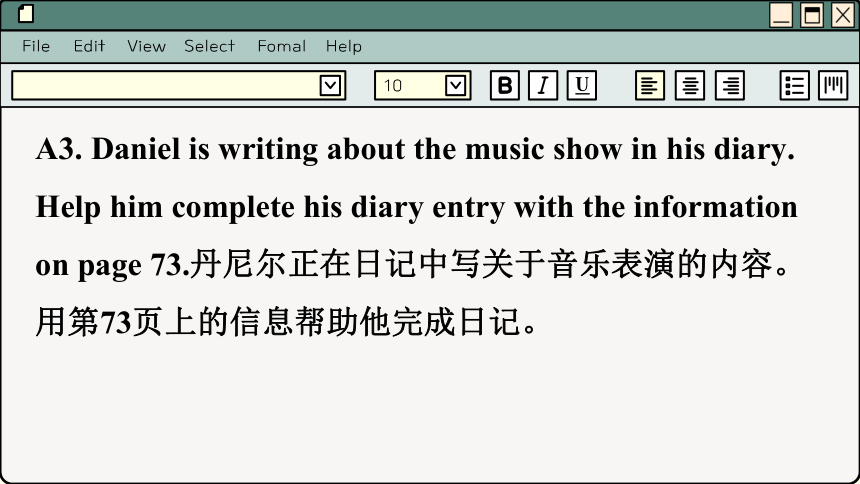Toggle bold formatting button

pyautogui.click(x=505, y=86)
